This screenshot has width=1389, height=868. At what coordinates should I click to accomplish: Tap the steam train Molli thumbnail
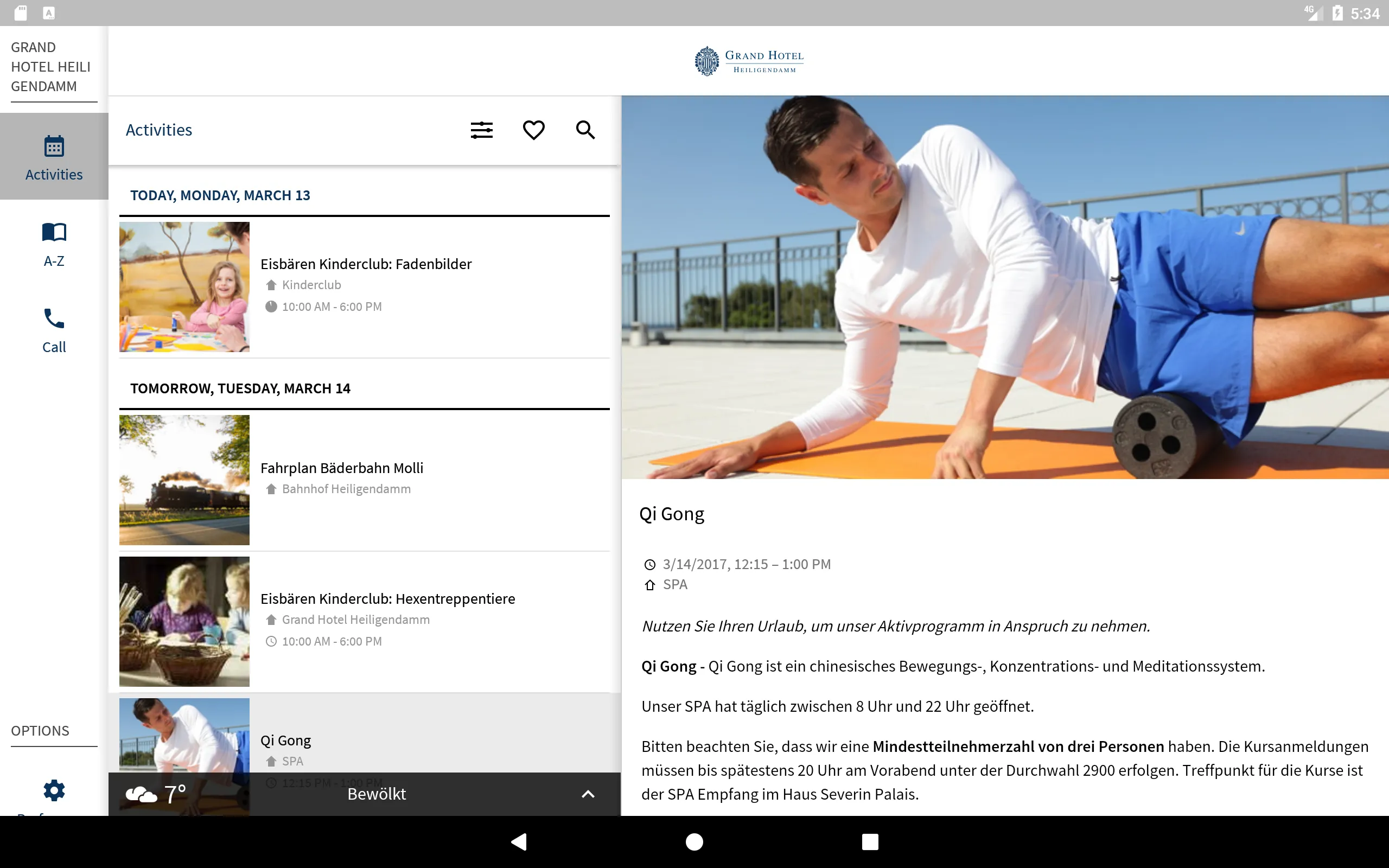click(x=184, y=480)
